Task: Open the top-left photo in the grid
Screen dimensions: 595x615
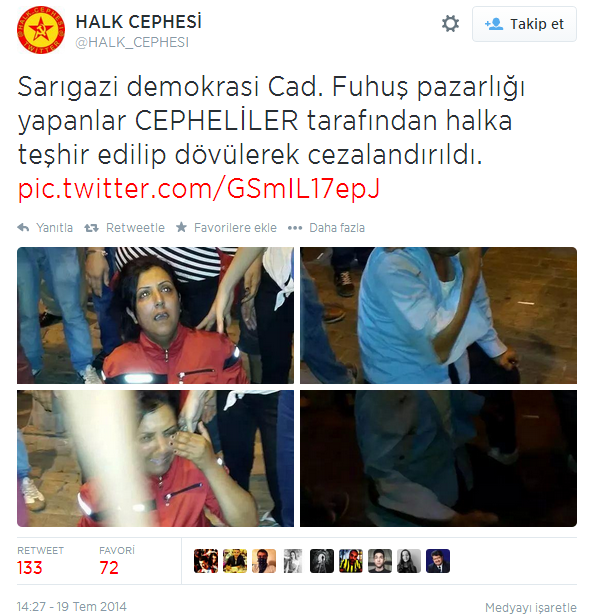Action: (x=155, y=315)
